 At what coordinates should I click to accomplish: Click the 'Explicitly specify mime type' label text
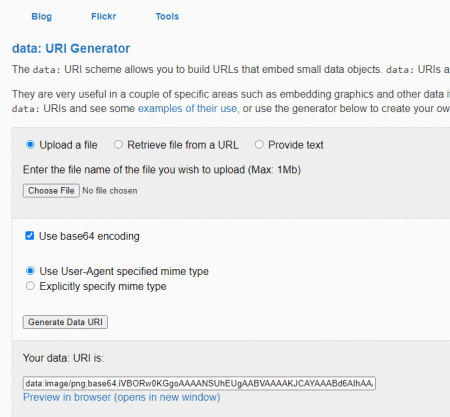tap(103, 286)
